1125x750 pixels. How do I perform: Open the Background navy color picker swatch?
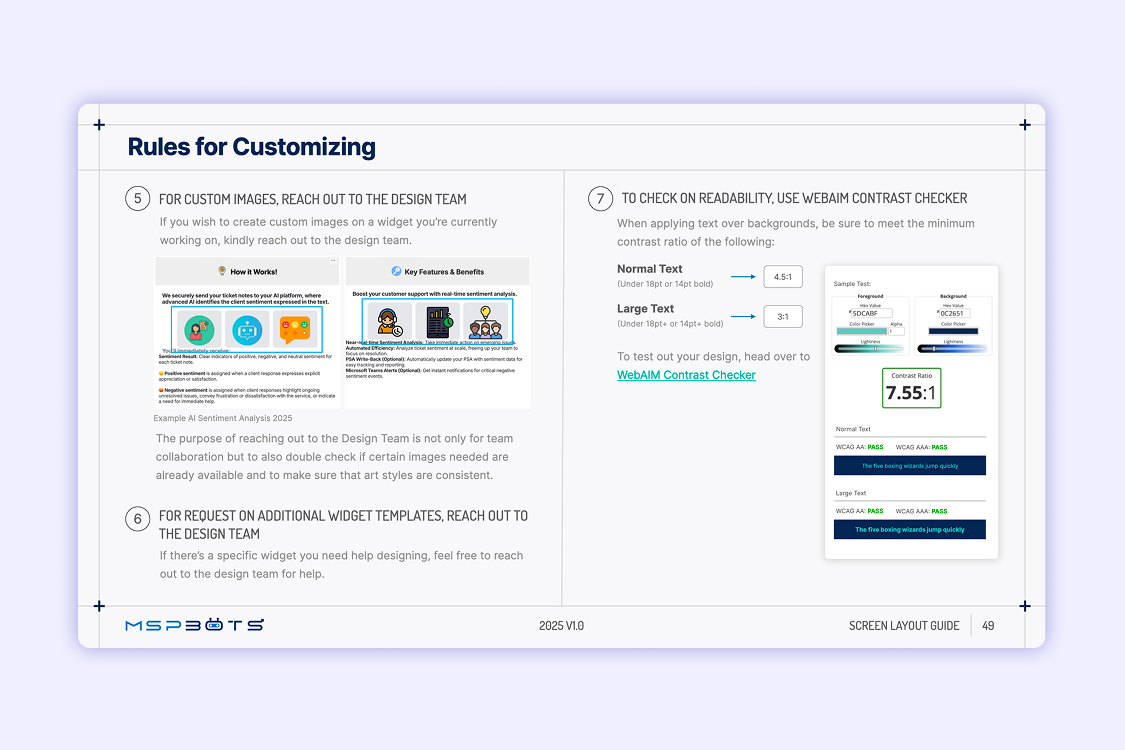953,331
